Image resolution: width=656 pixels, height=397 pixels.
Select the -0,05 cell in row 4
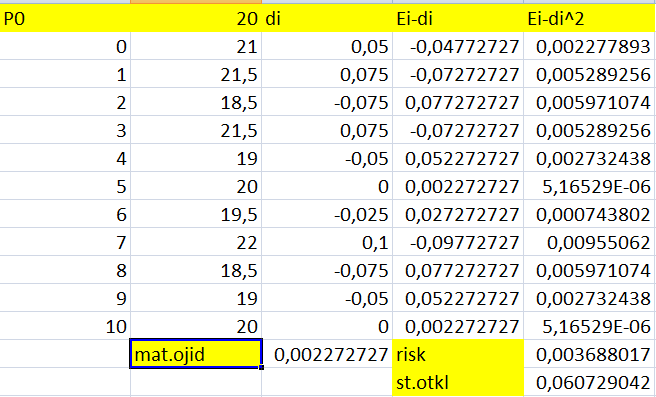[x=327, y=158]
